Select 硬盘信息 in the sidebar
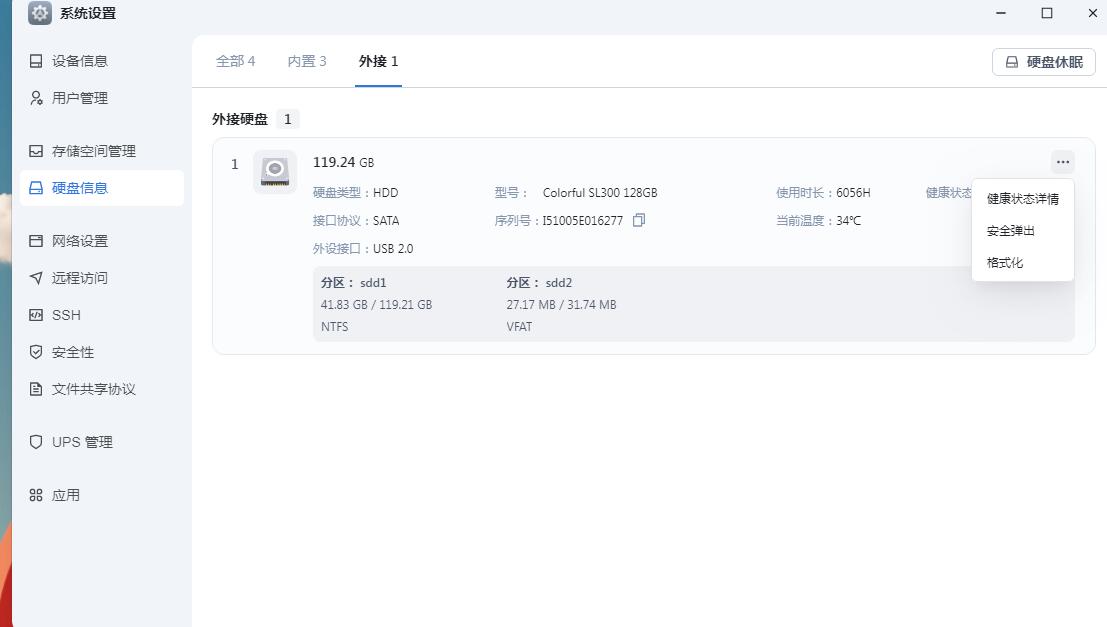 tap(102, 188)
